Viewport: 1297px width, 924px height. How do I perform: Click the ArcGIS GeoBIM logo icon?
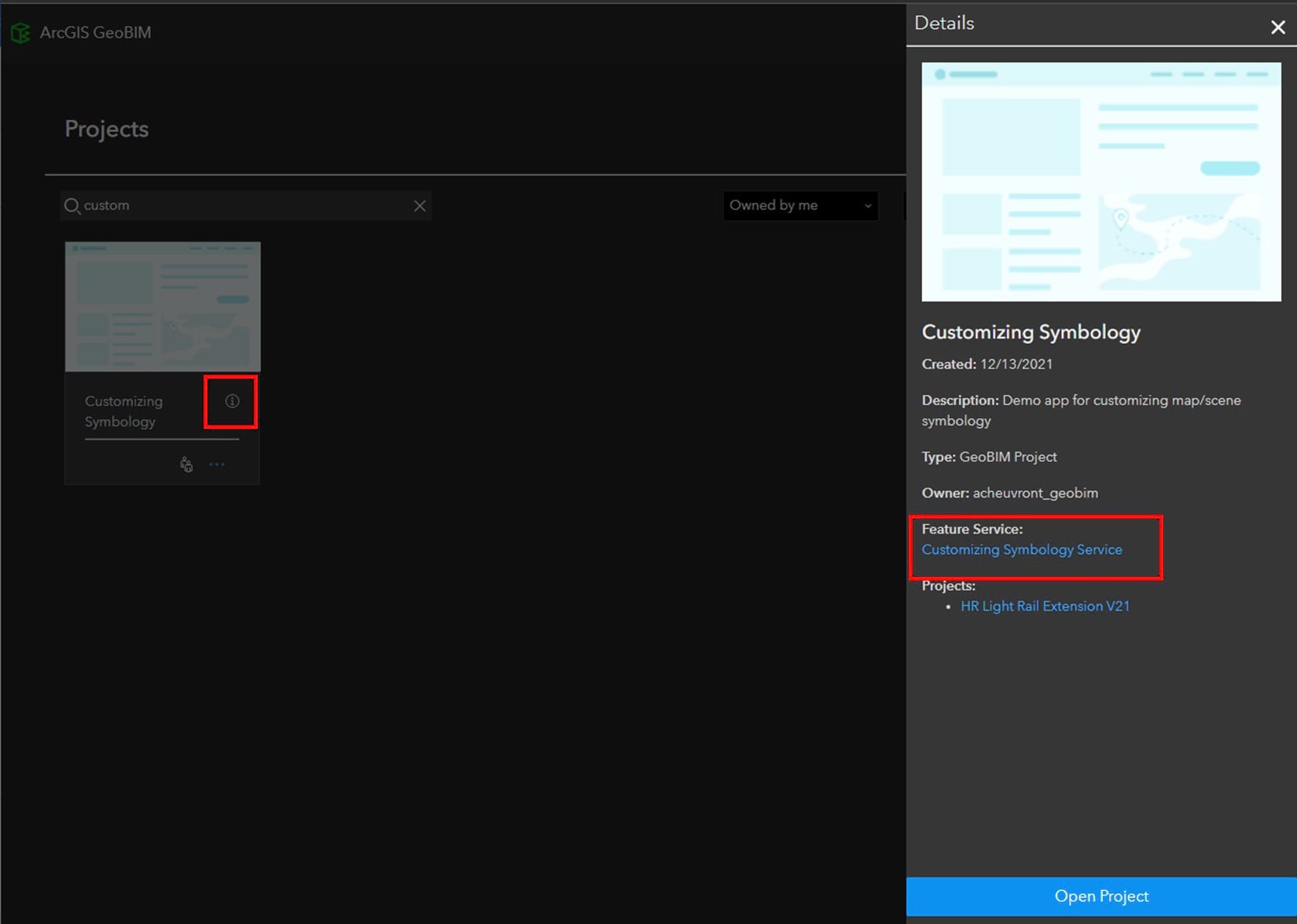click(20, 33)
